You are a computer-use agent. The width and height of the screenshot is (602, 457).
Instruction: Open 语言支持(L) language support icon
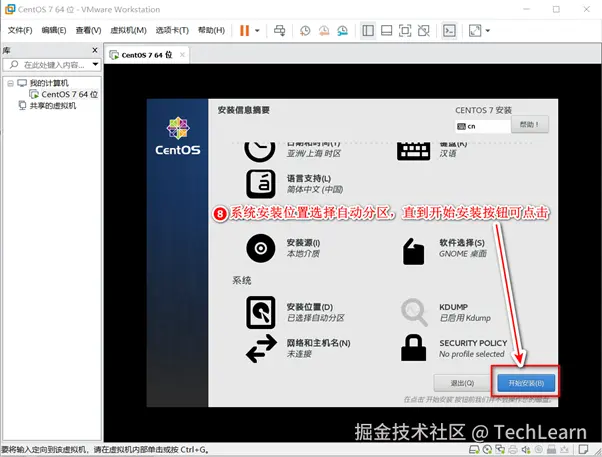point(261,184)
